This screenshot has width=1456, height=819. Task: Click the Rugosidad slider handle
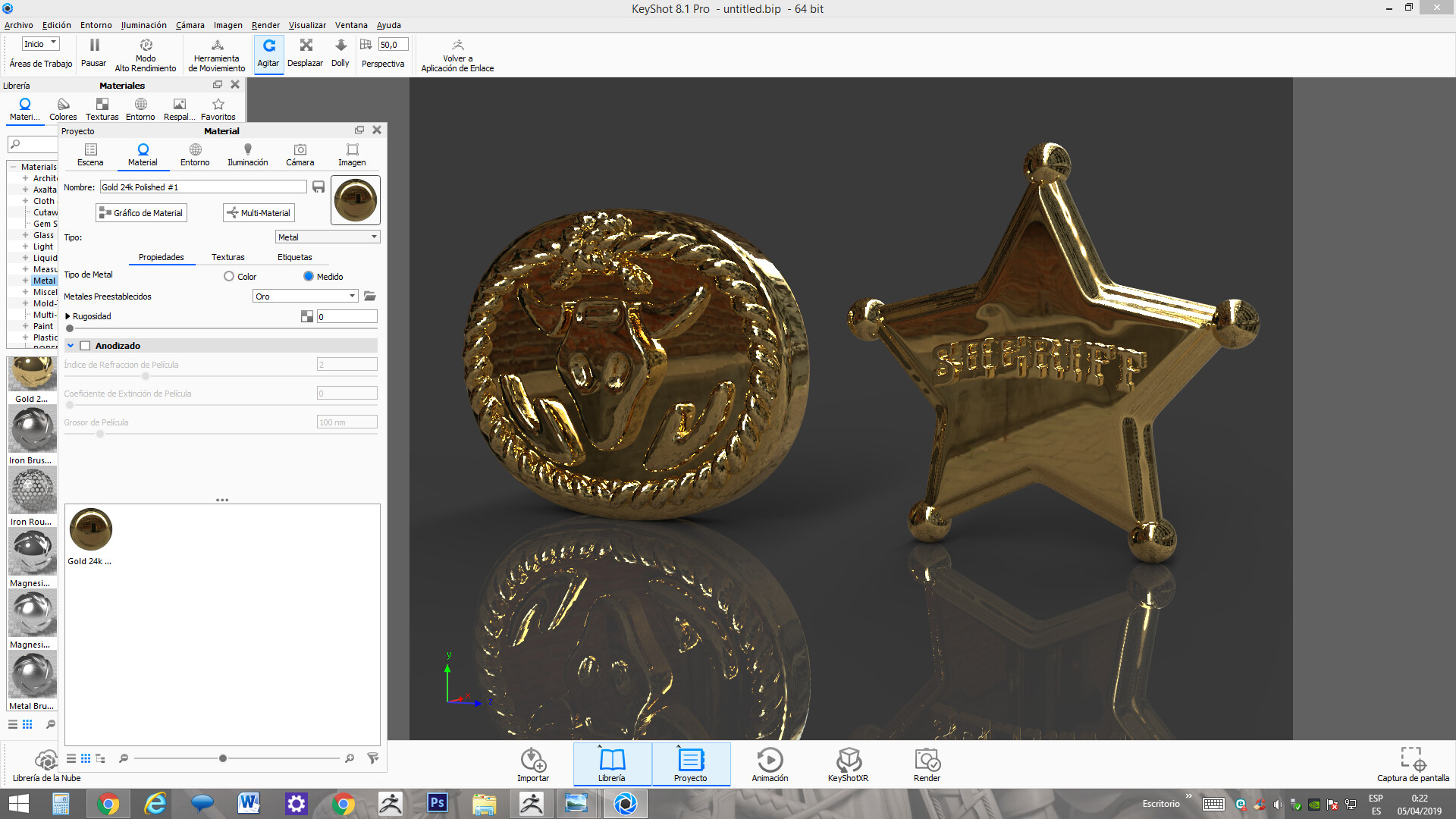pyautogui.click(x=70, y=328)
